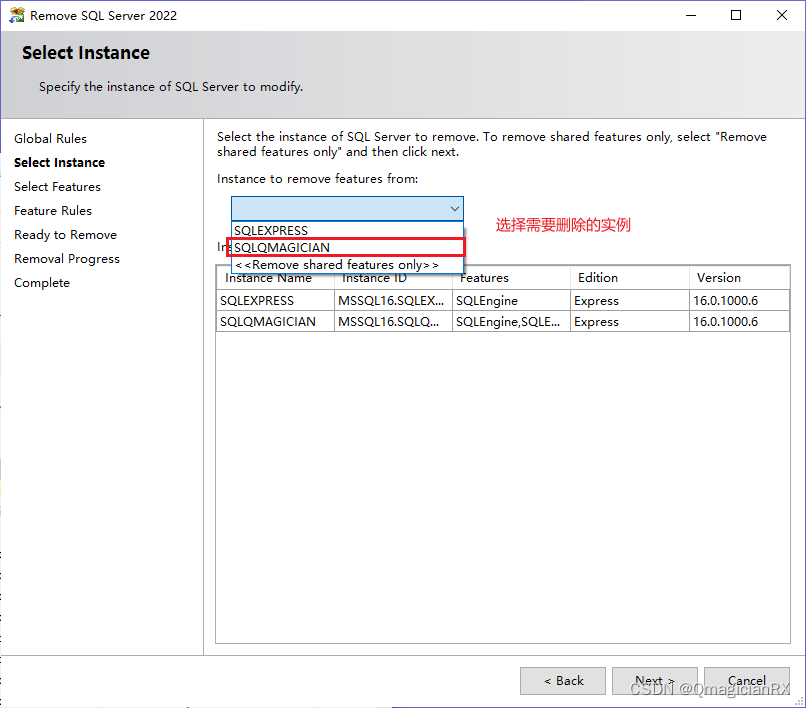
Task: Click Express edition cell in SQLEXPRESS row
Action: tap(630, 301)
